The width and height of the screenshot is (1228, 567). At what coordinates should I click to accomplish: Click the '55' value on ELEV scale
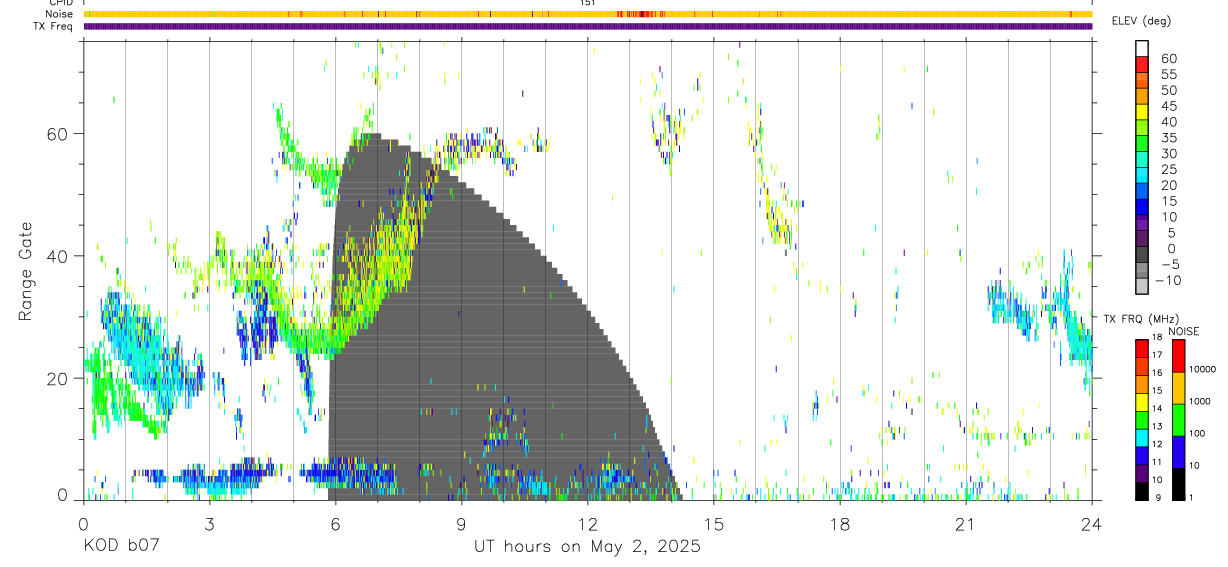1168,75
